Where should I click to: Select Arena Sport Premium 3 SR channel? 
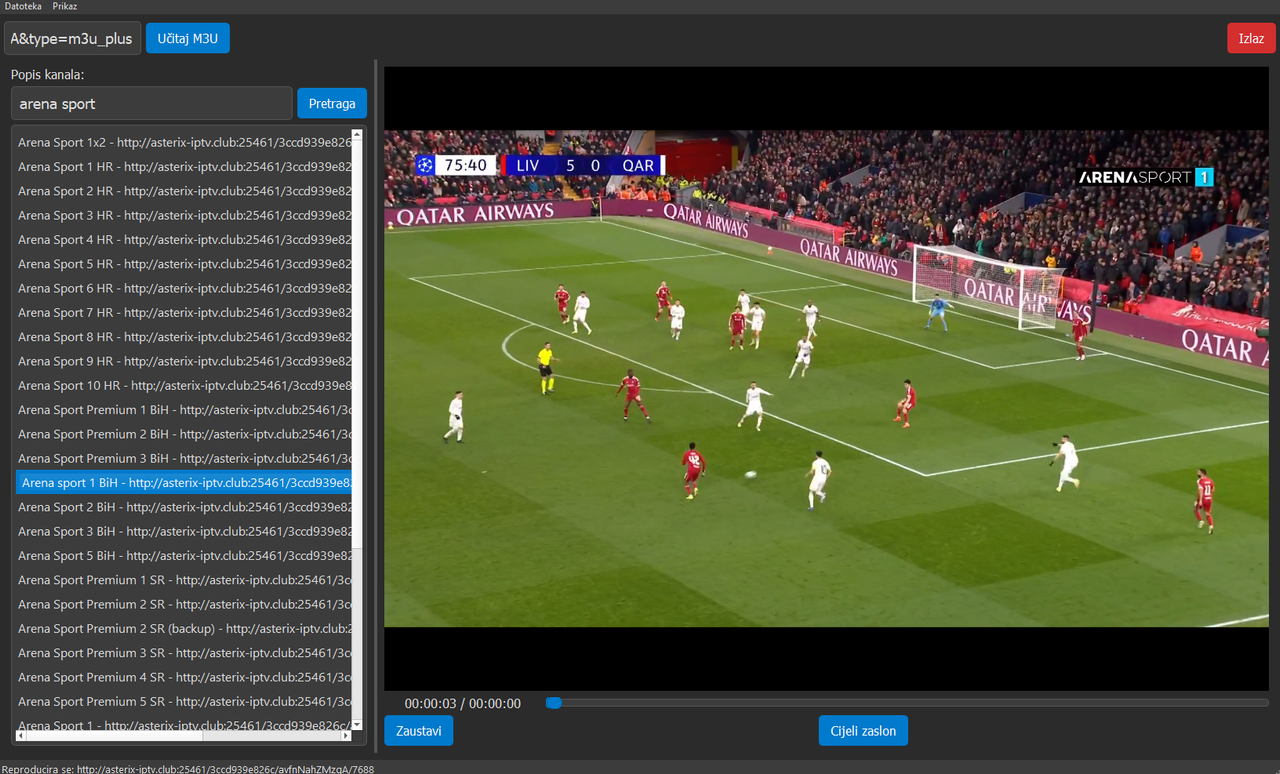point(184,653)
